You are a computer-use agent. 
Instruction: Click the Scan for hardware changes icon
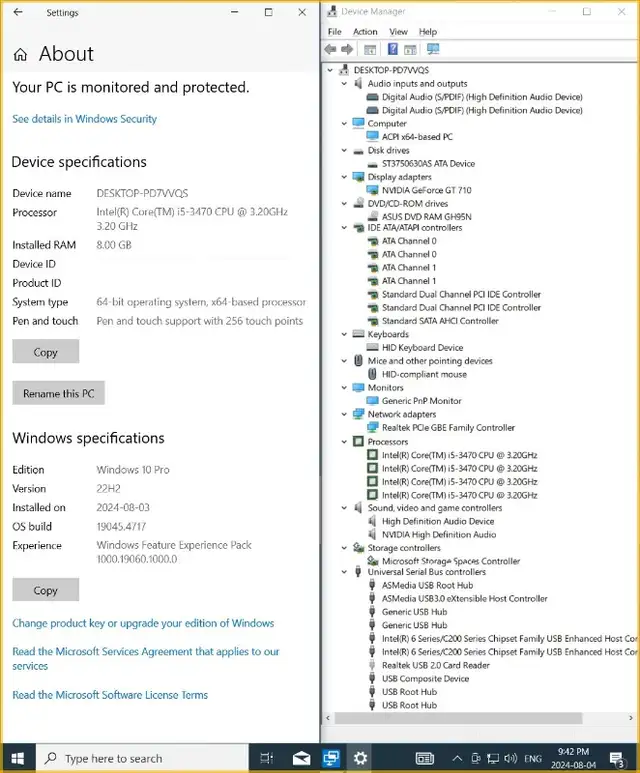coord(433,49)
